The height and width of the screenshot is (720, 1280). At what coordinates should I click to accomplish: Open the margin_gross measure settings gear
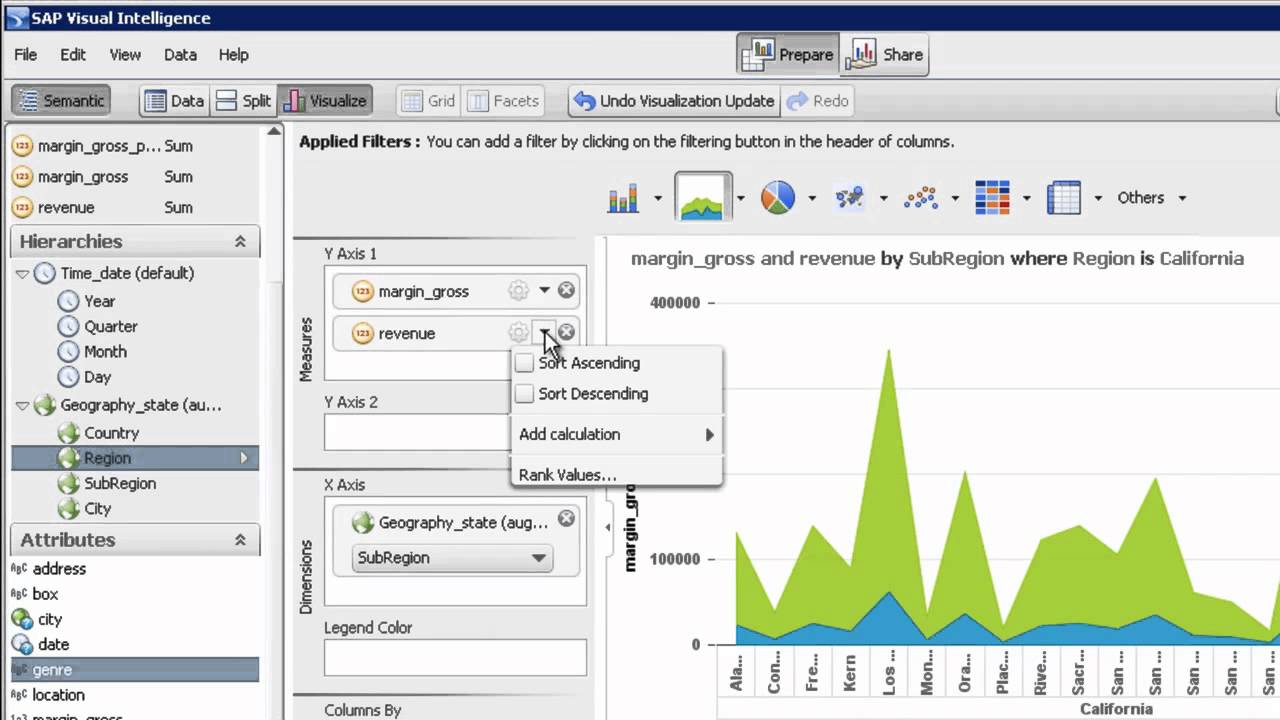tap(518, 291)
